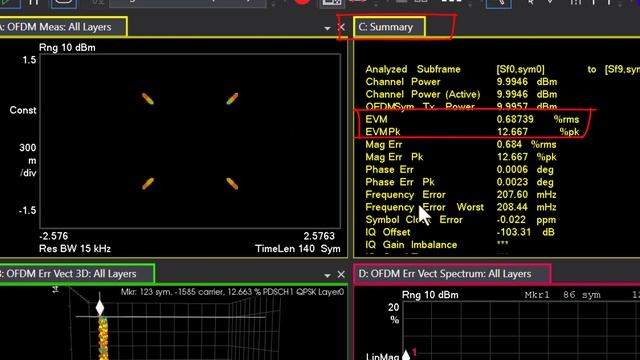This screenshot has width=640, height=360.
Task: Click the 2.5763 X-axis right value
Action: 319,236
